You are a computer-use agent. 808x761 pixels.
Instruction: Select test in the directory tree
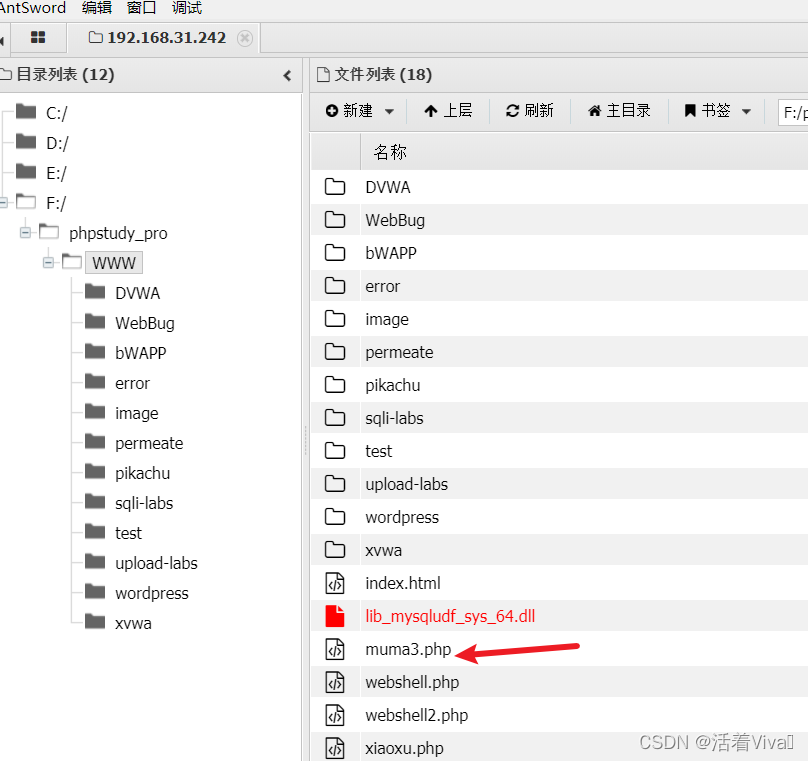[x=128, y=533]
